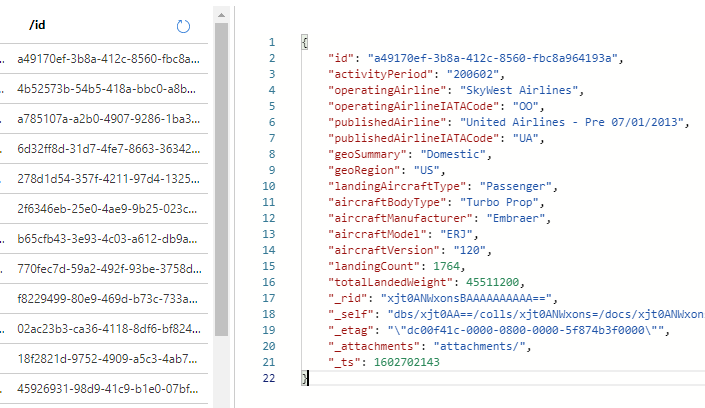This screenshot has height=408, width=705.
Task: Click the _etag value string
Action: tap(526, 330)
